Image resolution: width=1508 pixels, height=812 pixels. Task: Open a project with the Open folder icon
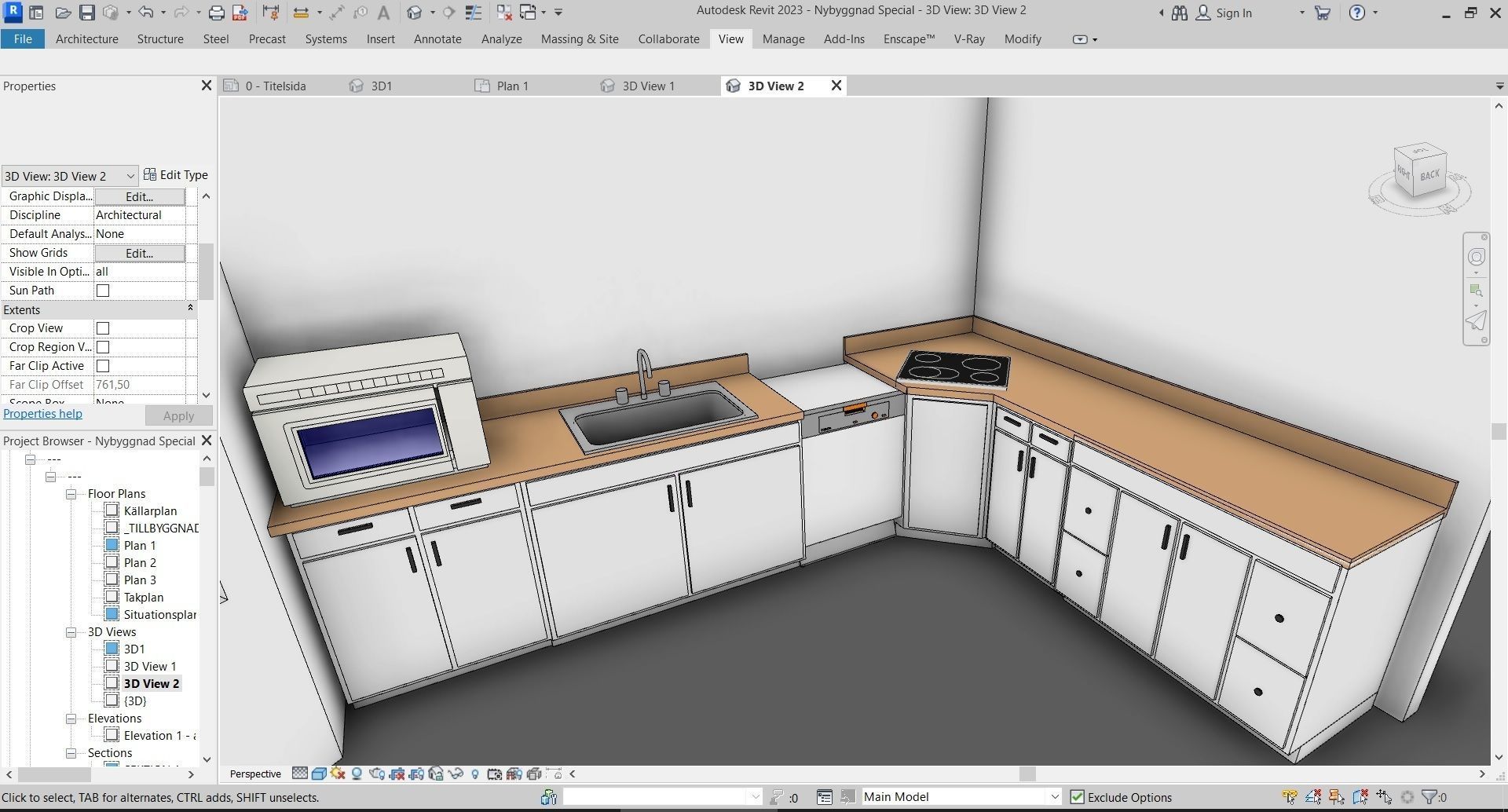coord(64,13)
